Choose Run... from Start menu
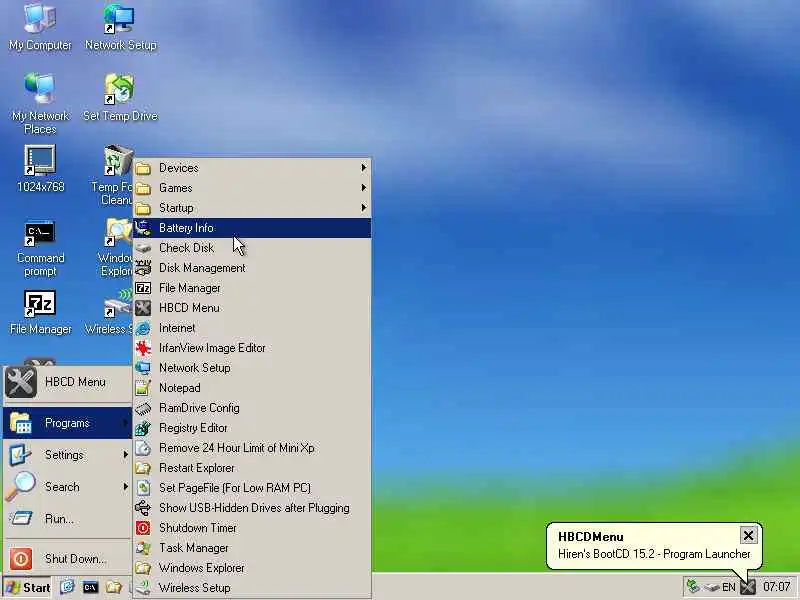This screenshot has width=800, height=600. point(67,519)
